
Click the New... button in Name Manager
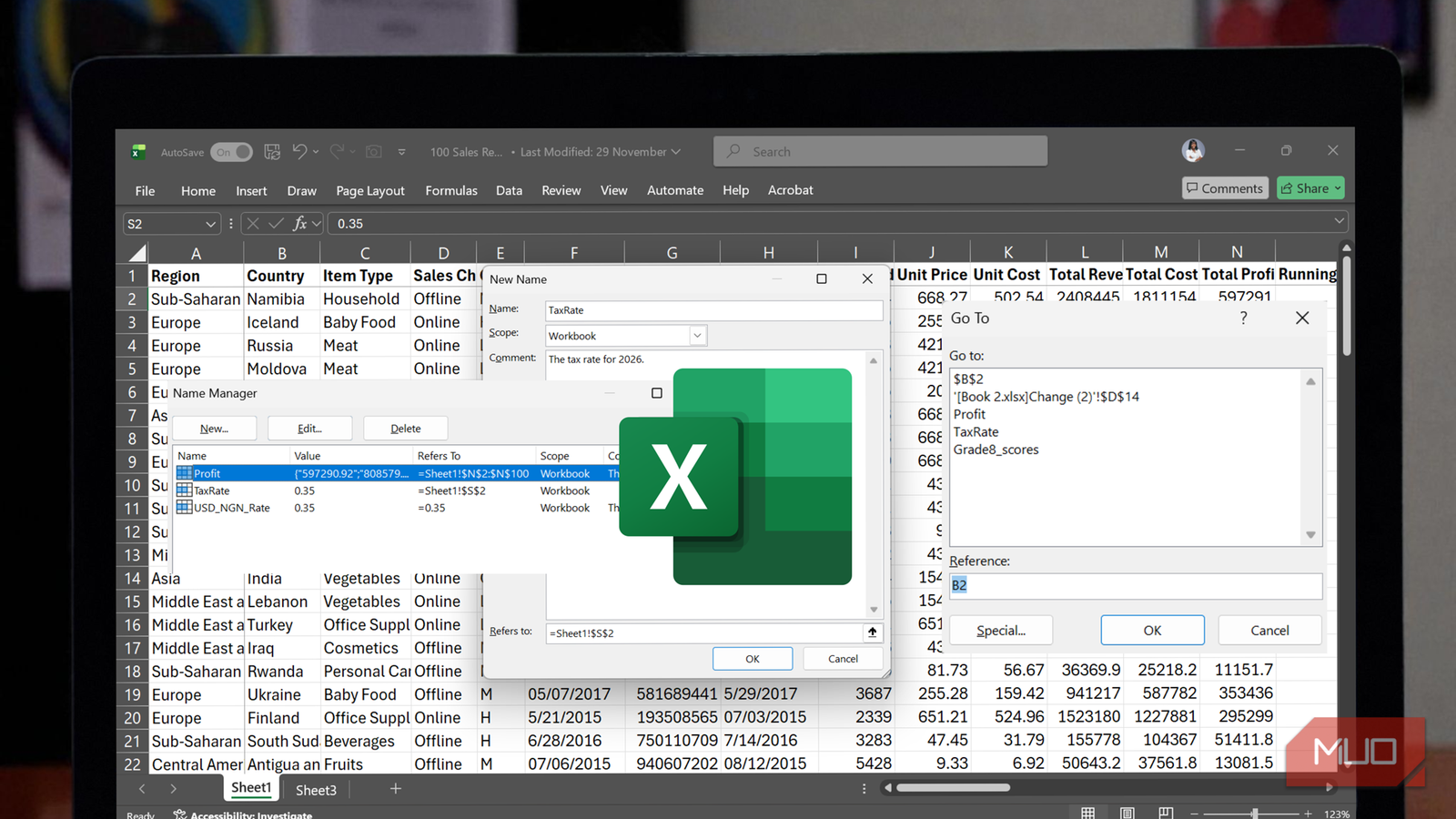[x=214, y=428]
